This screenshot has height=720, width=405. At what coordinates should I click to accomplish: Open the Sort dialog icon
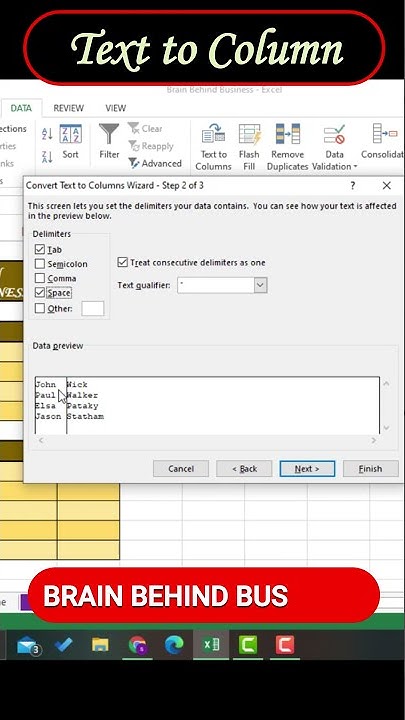71,134
